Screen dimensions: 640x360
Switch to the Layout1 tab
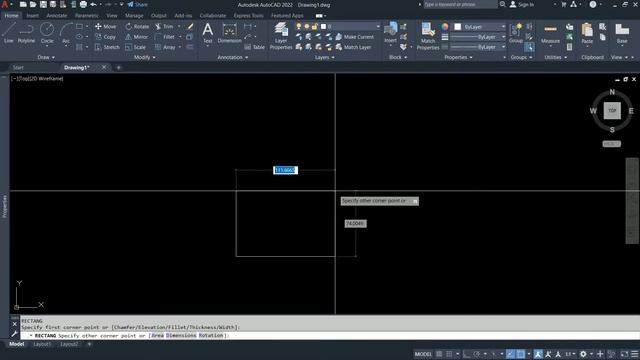pos(42,344)
